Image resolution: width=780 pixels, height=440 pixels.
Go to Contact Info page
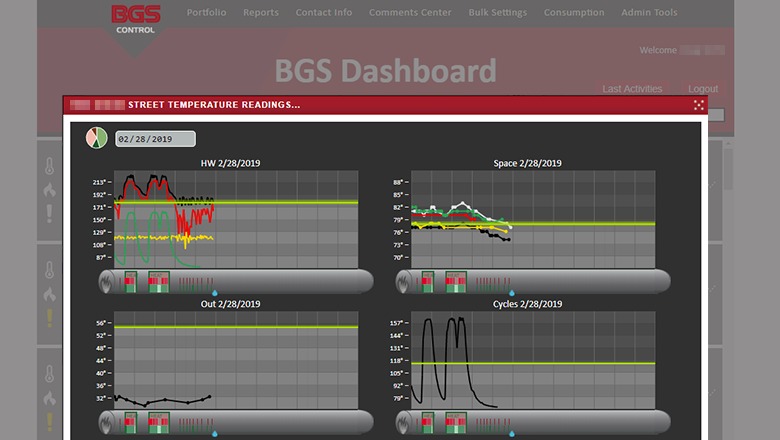coord(324,12)
